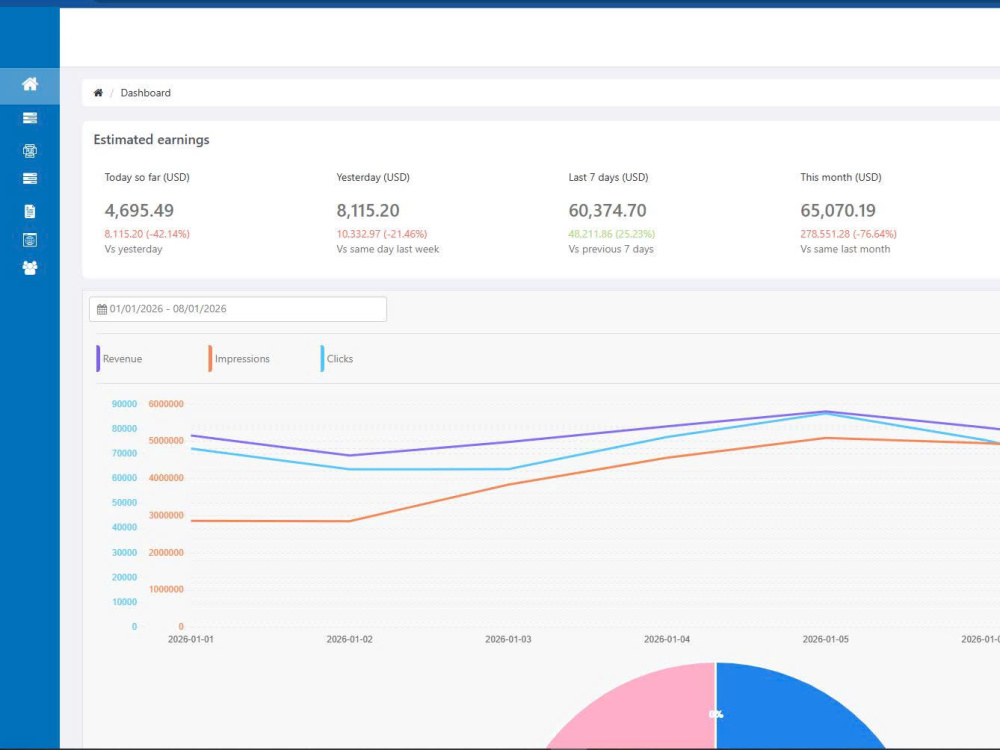
Task: Select the 'Yesterday (USD)' label
Action: (x=373, y=177)
